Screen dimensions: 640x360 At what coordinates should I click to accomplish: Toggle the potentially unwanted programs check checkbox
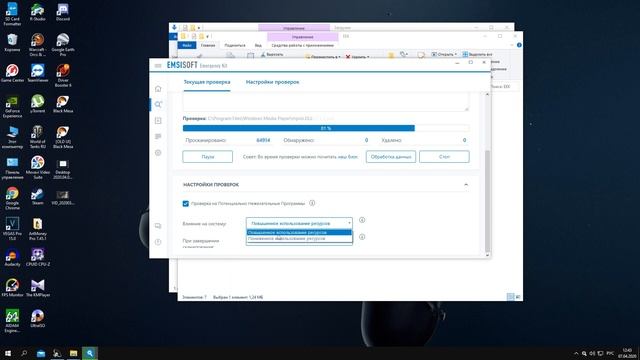(186, 203)
